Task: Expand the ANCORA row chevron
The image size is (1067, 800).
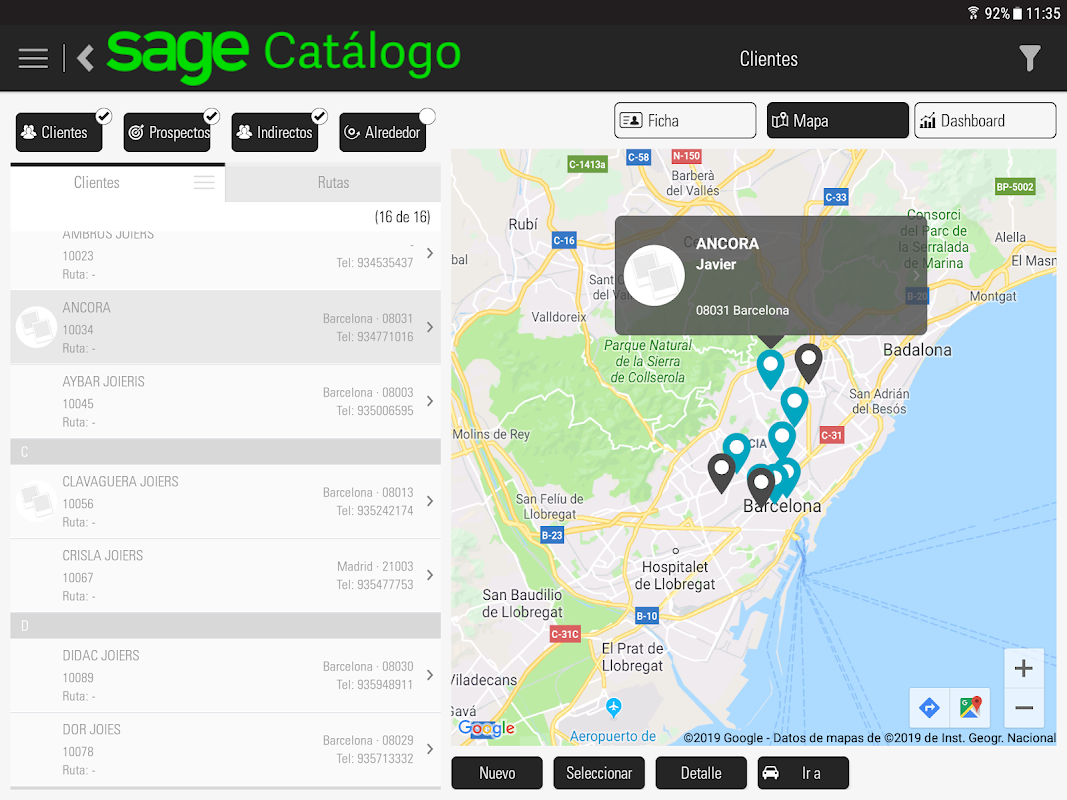Action: [430, 327]
